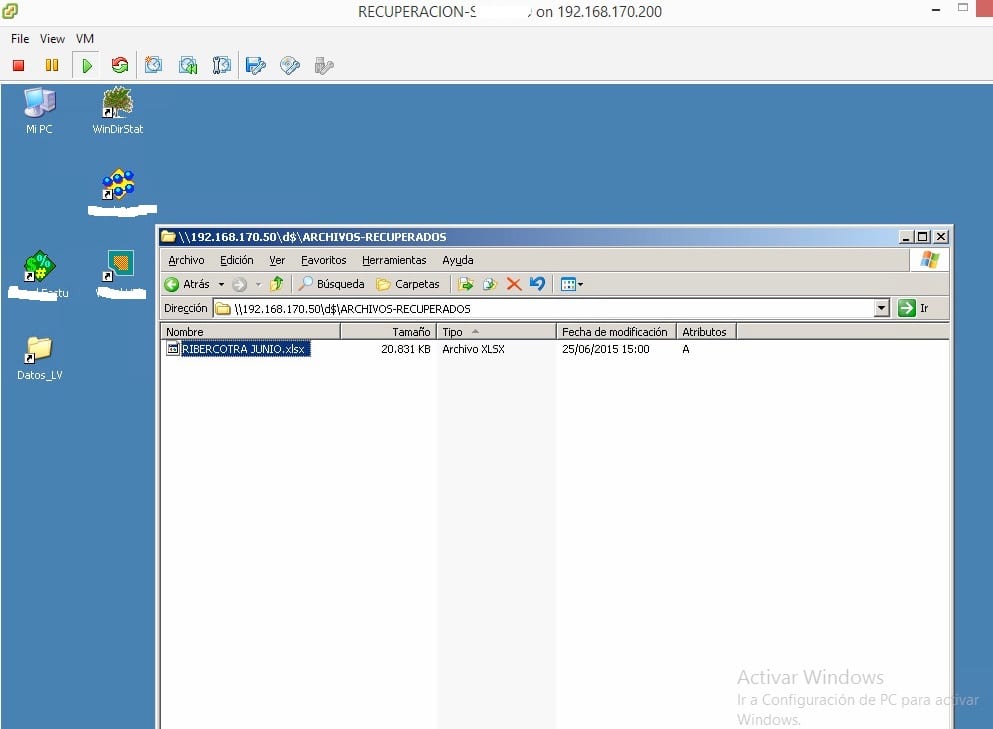Pause the virtual machine with Suspend
993x729 pixels.
pos(52,66)
